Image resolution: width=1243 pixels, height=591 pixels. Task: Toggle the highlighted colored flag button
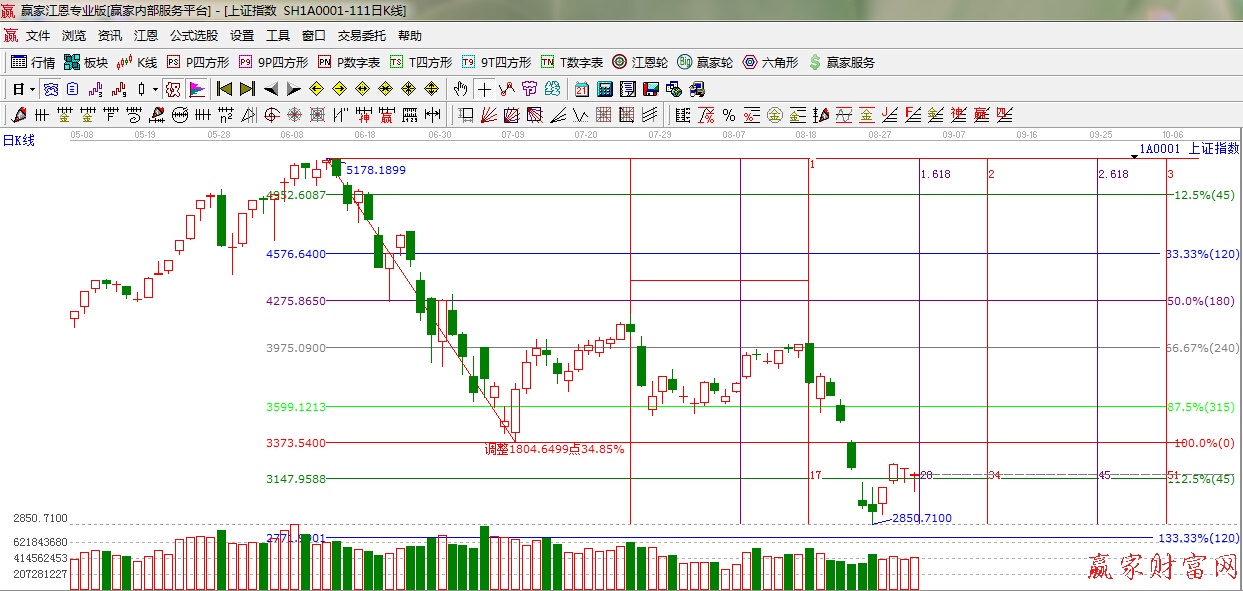(x=197, y=89)
